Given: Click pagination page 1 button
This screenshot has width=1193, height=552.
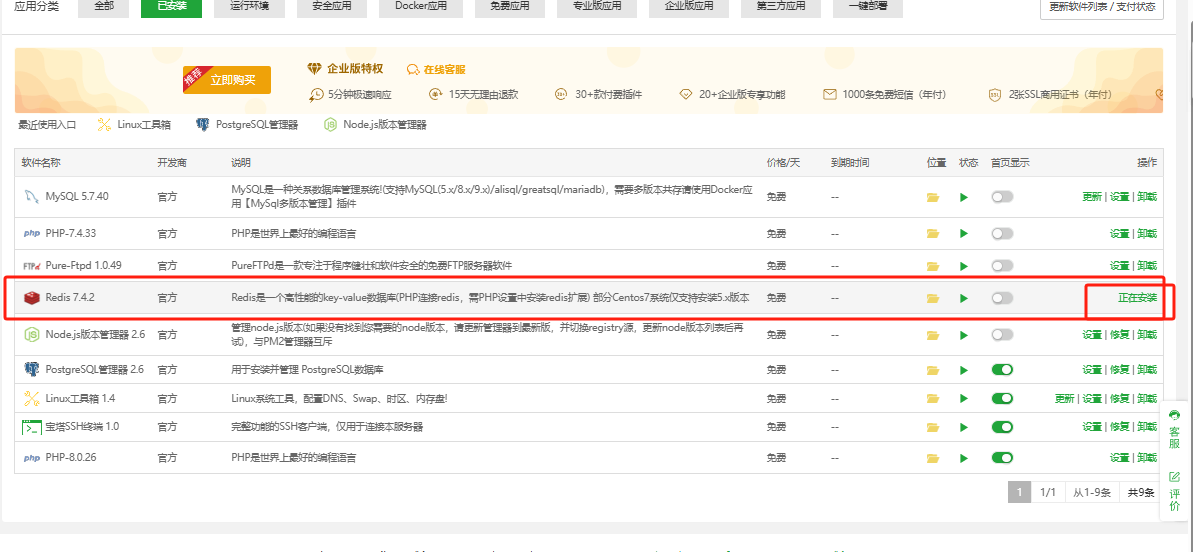Looking at the screenshot, I should [1020, 493].
